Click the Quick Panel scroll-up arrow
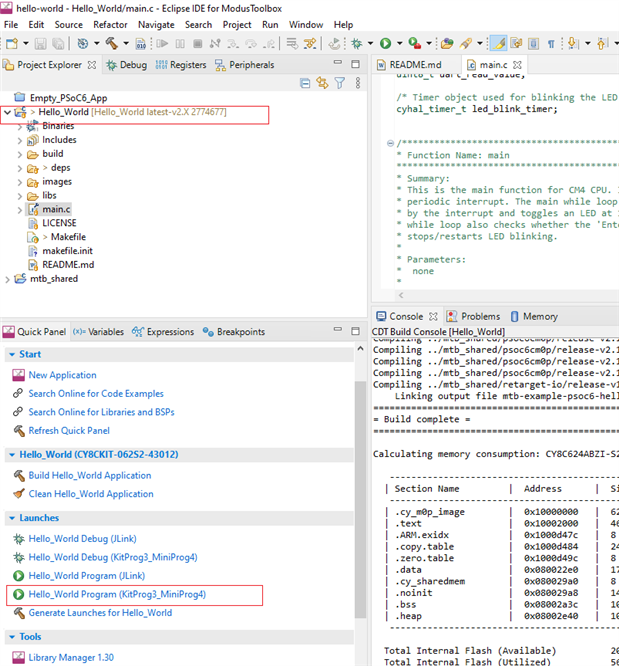 point(360,349)
